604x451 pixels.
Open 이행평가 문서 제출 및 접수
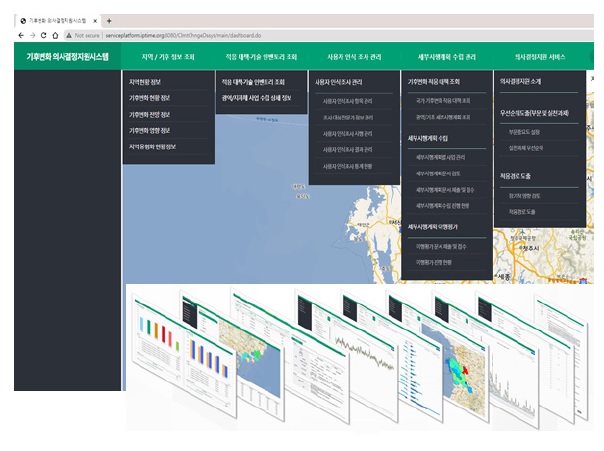click(441, 246)
